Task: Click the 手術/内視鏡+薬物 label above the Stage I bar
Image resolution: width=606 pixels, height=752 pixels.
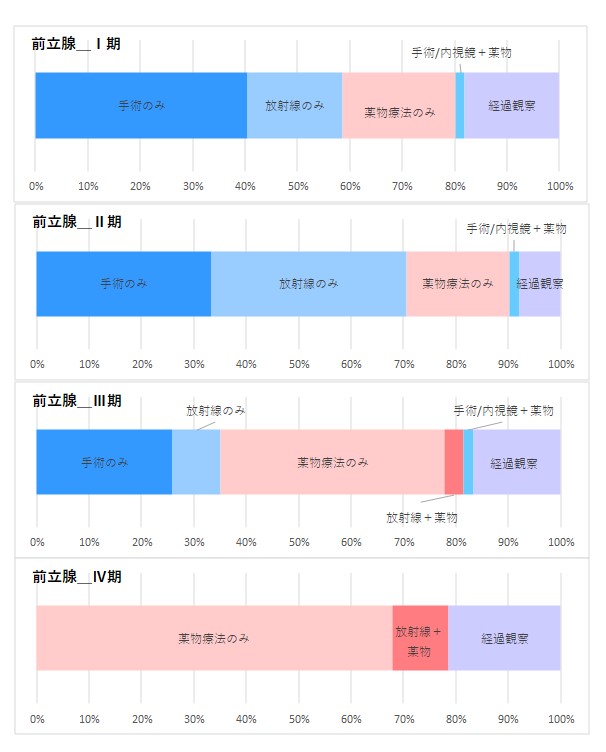Action: (461, 52)
